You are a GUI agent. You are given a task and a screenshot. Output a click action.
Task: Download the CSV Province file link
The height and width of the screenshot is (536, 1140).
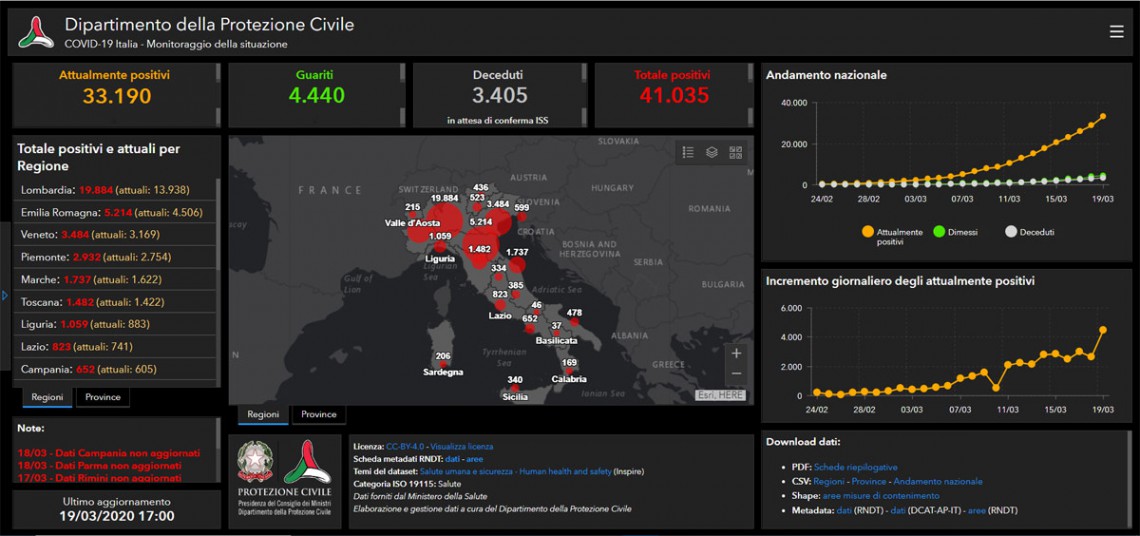point(869,481)
